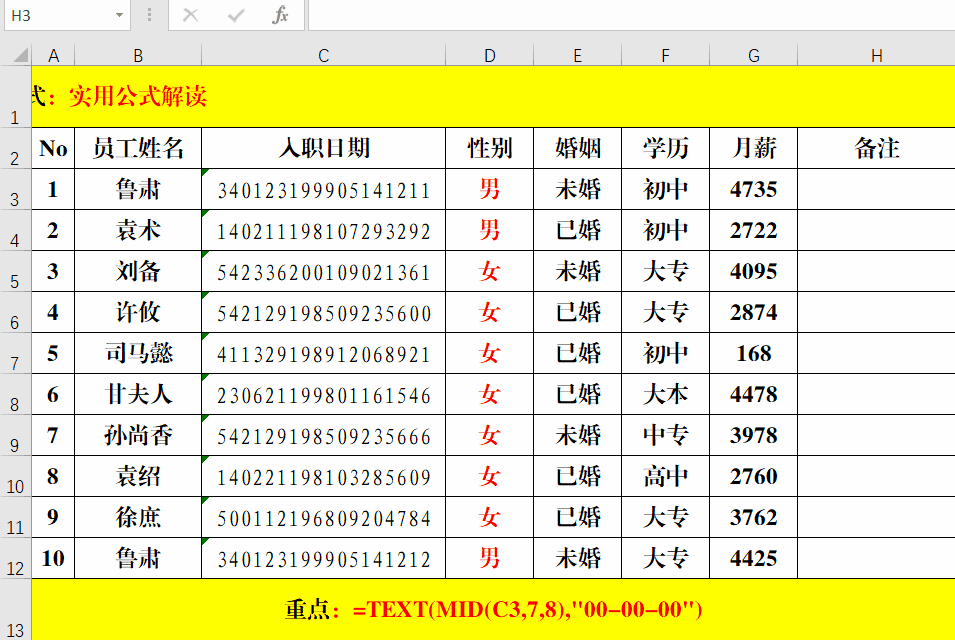
Task: Select column B header
Action: pyautogui.click(x=138, y=55)
